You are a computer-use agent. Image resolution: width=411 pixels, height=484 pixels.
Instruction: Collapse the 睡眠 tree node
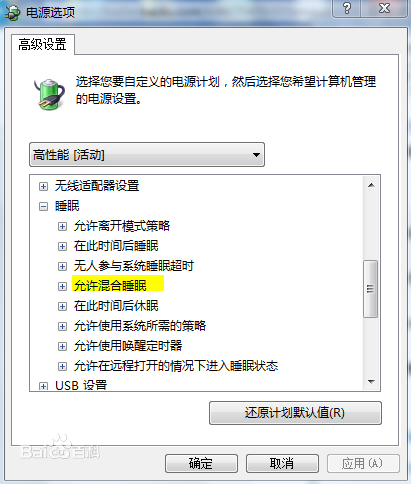pos(43,206)
